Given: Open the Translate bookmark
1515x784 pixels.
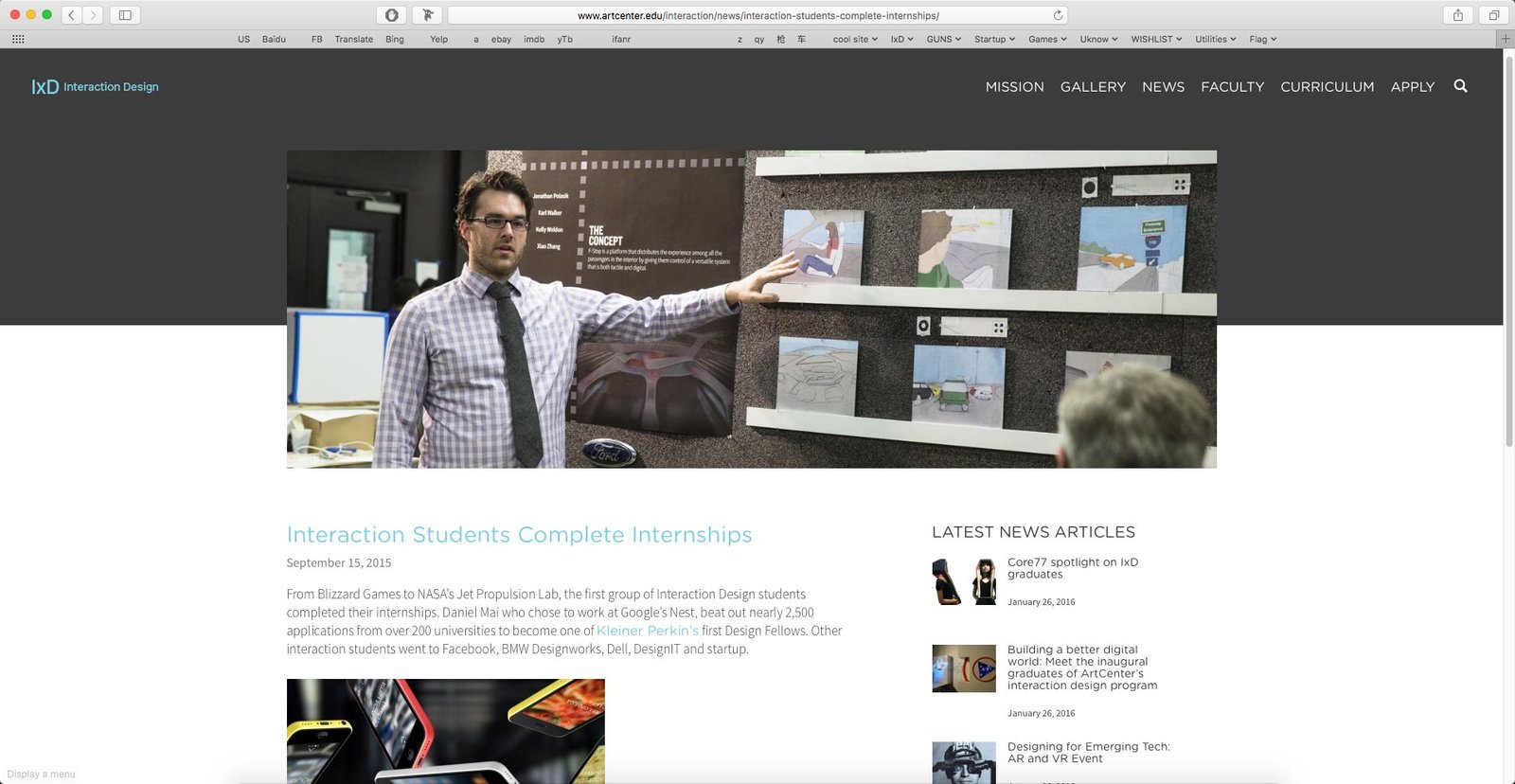Looking at the screenshot, I should tap(354, 39).
